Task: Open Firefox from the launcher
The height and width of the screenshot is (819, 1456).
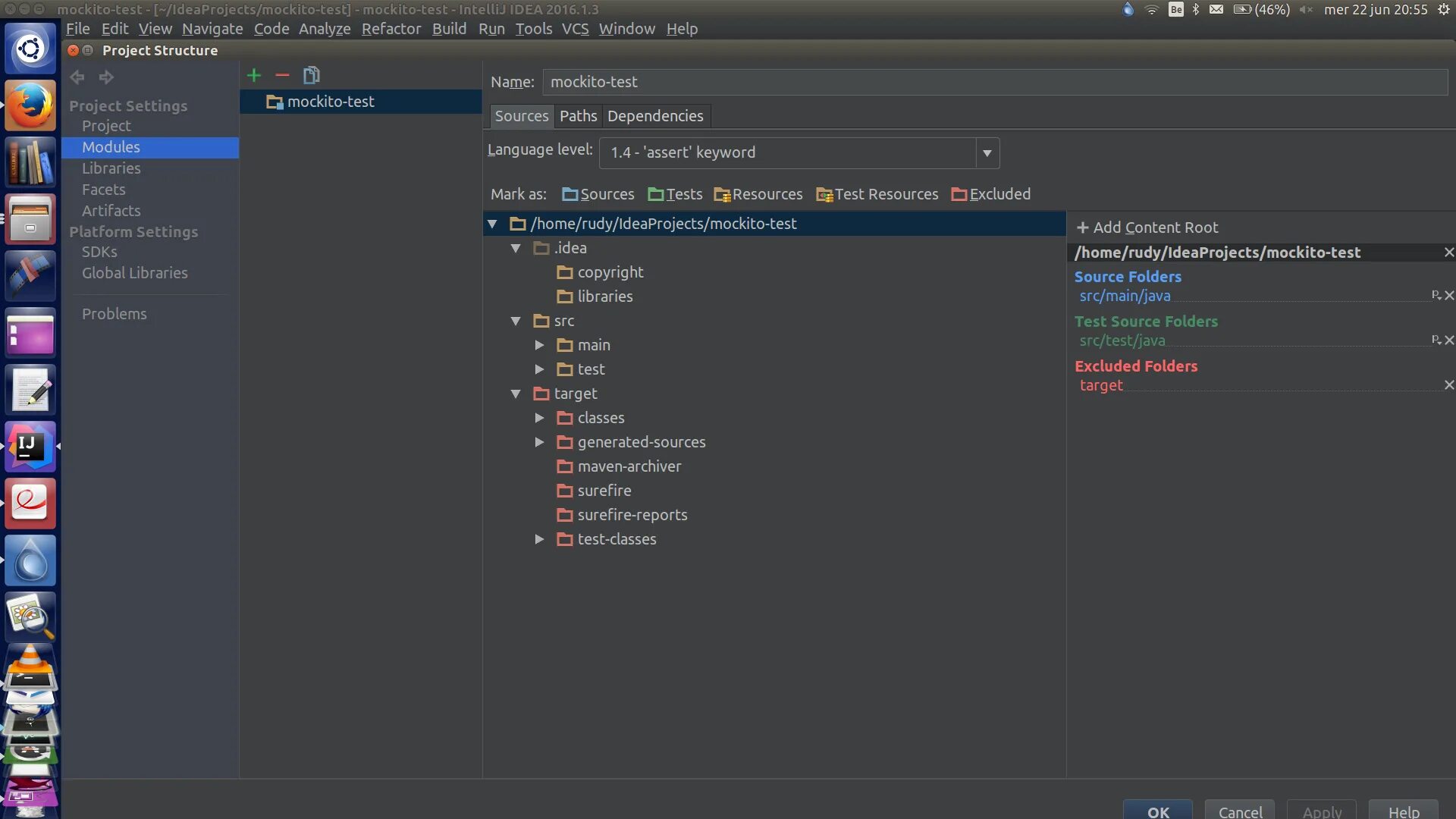Action: click(x=30, y=105)
